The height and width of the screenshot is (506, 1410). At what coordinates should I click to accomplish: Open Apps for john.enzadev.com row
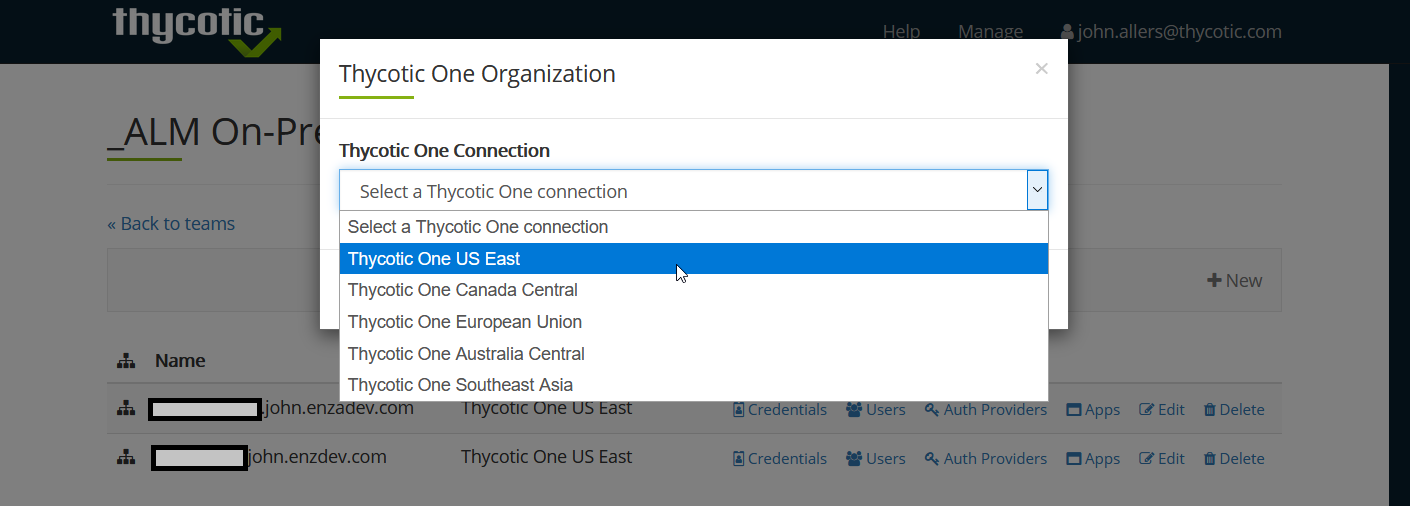click(1093, 410)
